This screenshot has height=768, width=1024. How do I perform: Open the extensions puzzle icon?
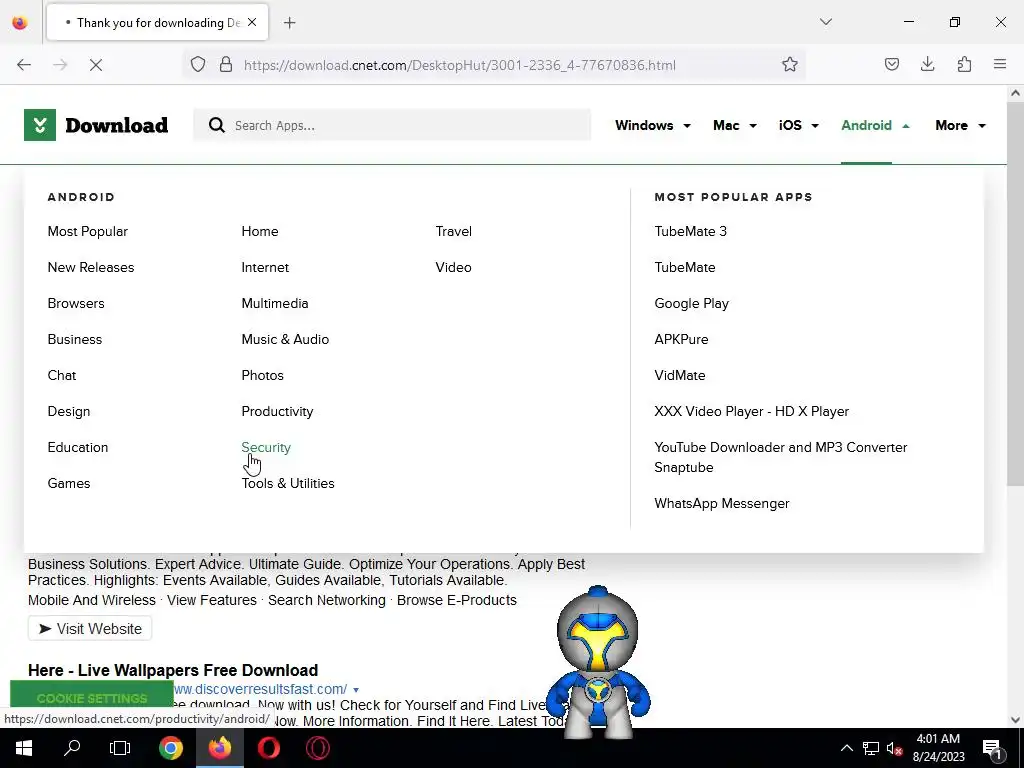click(x=964, y=65)
